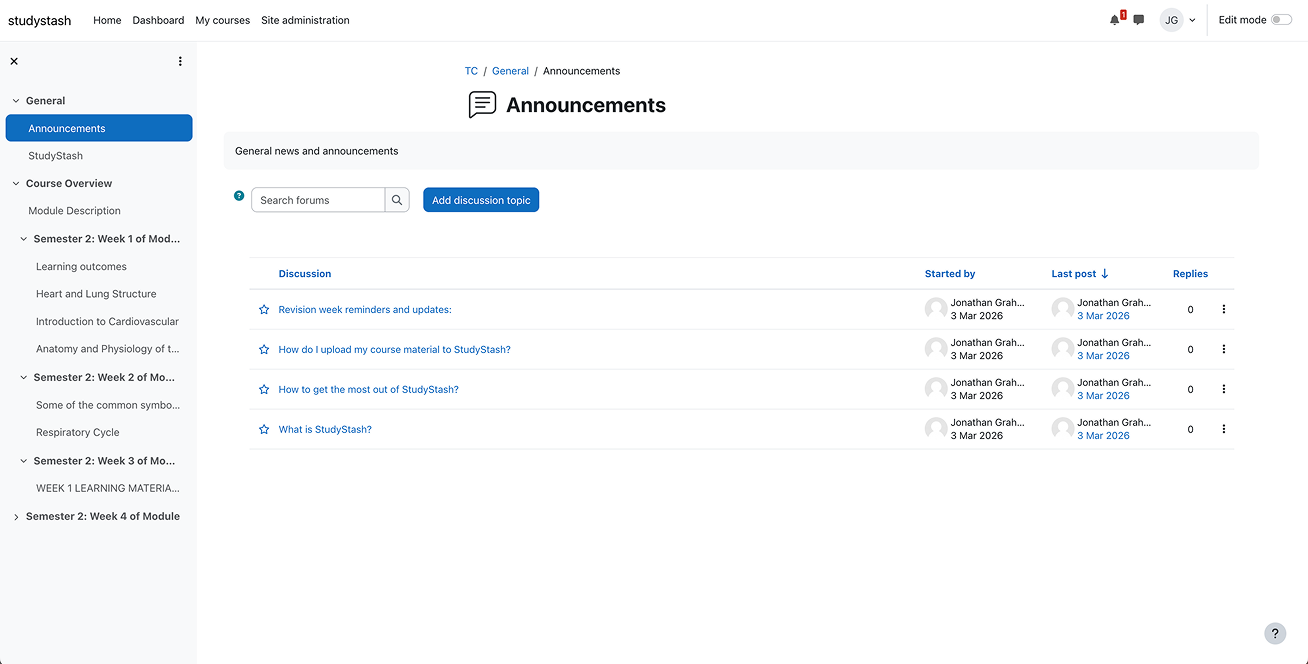Open My courses in top navigation
1308x664 pixels.
click(223, 20)
